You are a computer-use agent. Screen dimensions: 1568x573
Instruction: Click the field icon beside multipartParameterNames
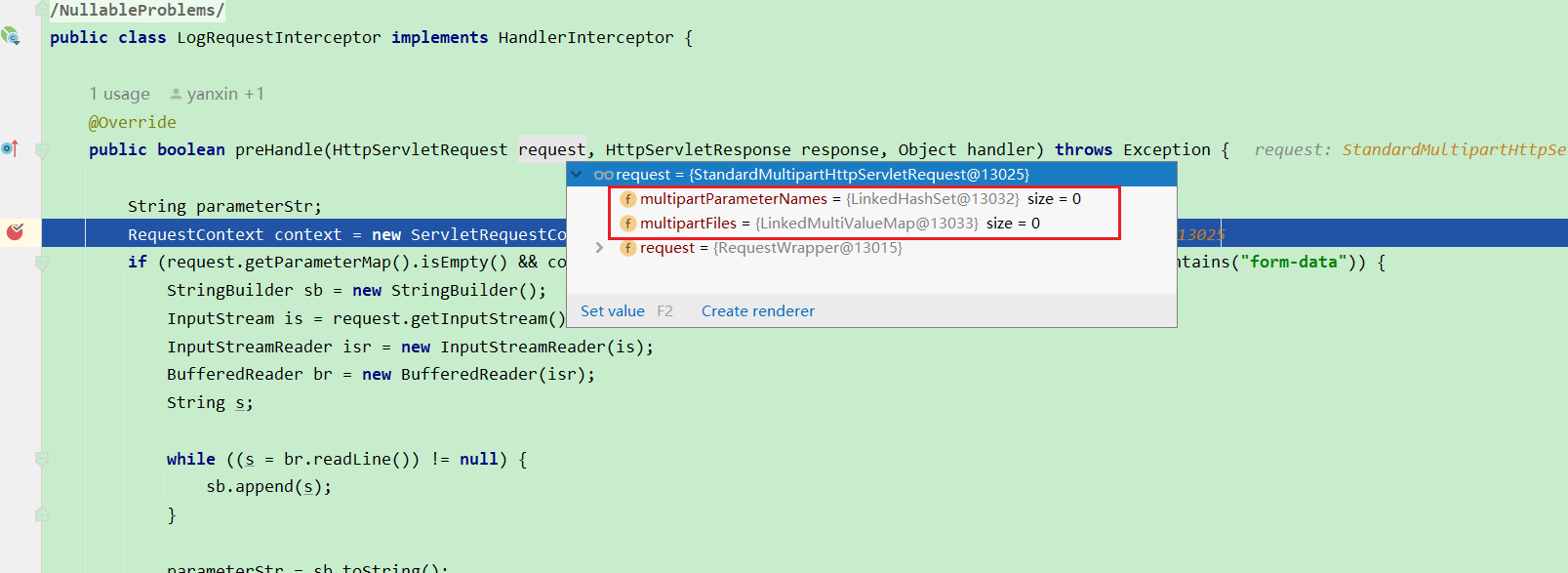click(628, 199)
